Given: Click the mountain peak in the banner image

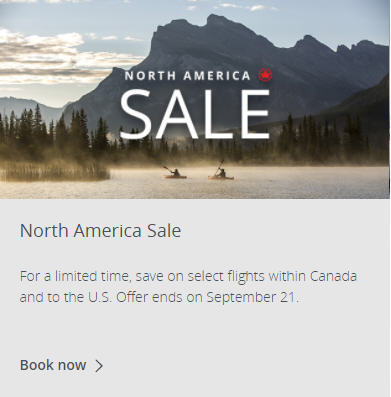Looking at the screenshot, I should click(213, 23).
